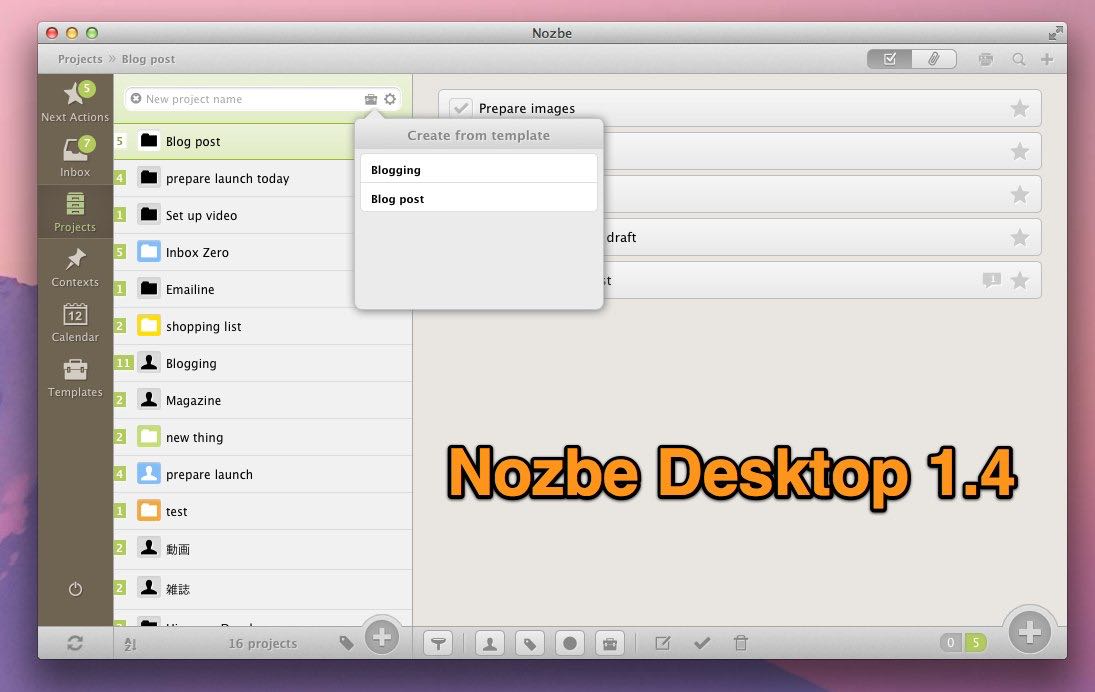Image resolution: width=1095 pixels, height=692 pixels.
Task: Open Next Actions in the sidebar
Action: [x=75, y=102]
